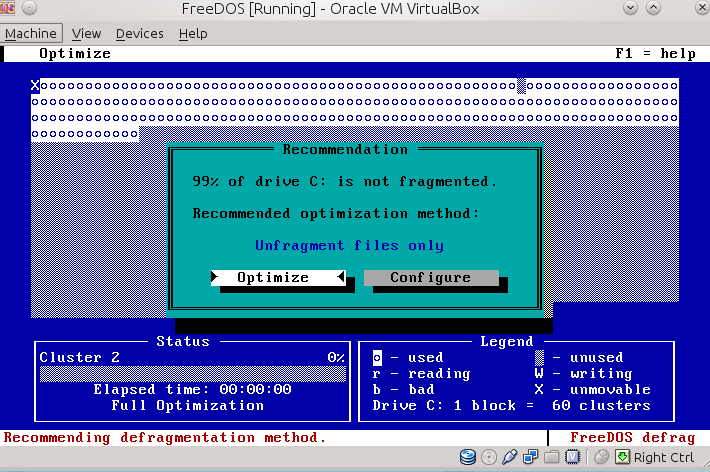Click the 'Drive C: 1 block = 60 clusters' text
The image size is (710, 472).
[512, 405]
